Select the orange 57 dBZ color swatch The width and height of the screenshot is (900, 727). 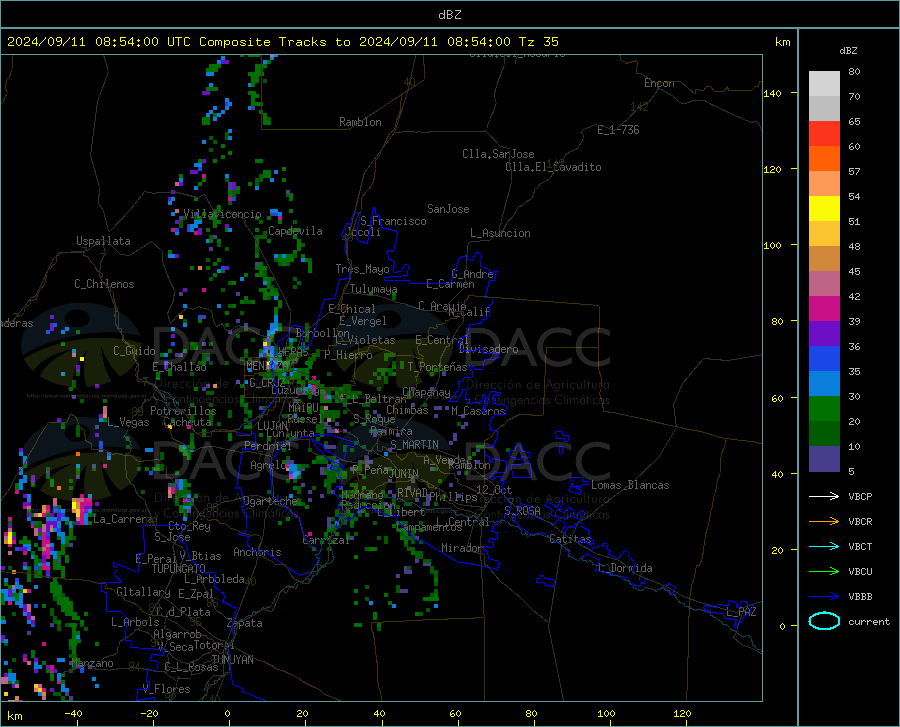(x=824, y=159)
